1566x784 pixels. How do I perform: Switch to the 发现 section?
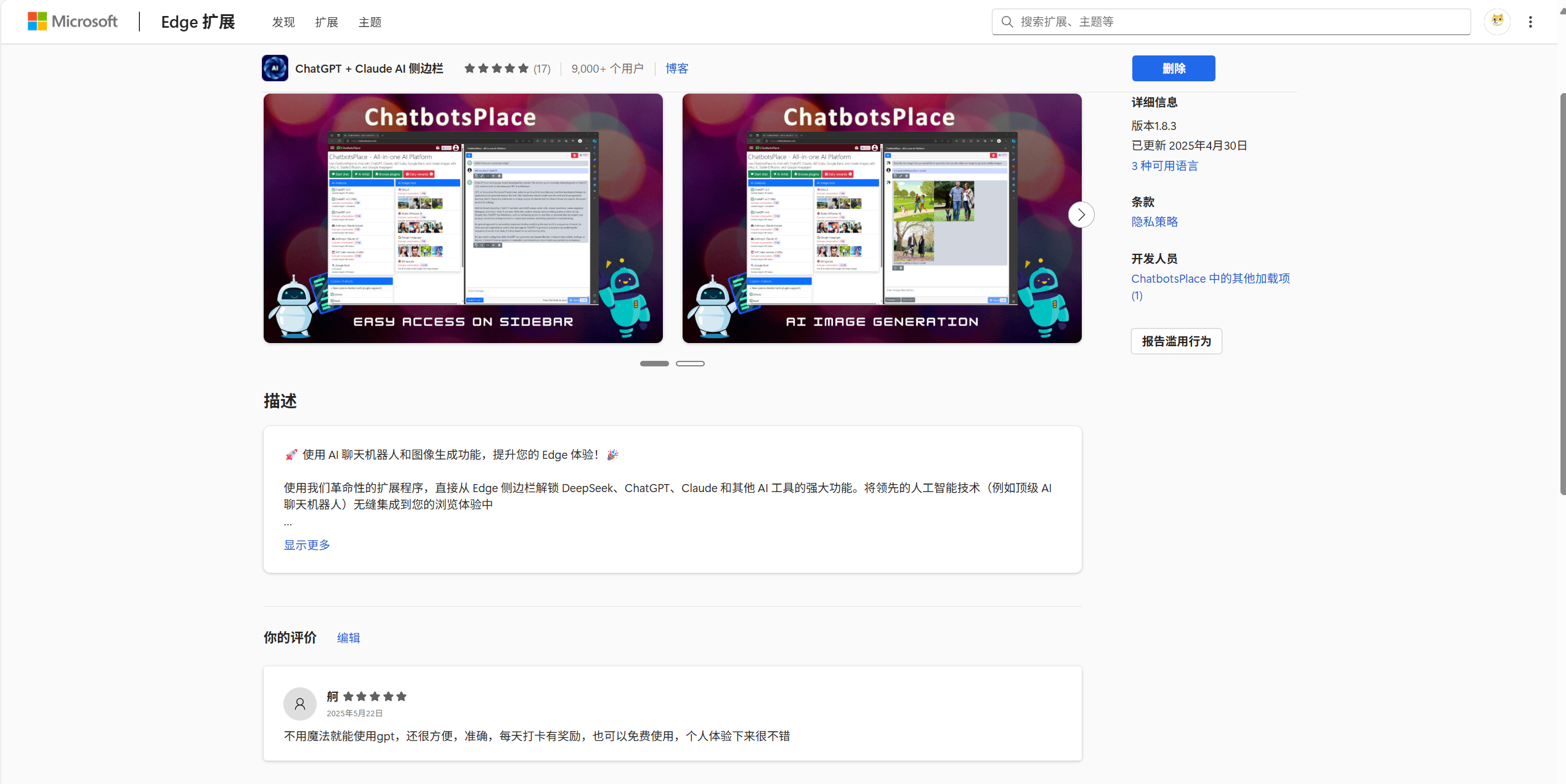click(283, 22)
